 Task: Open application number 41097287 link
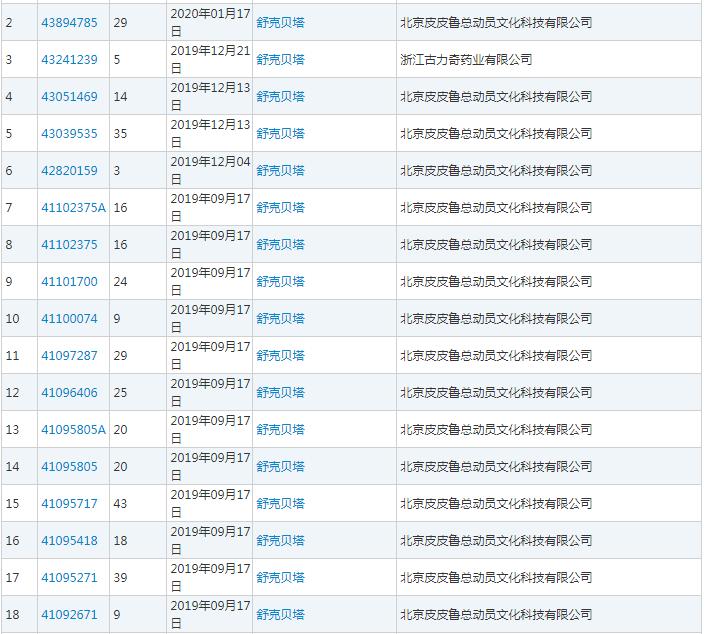coord(69,356)
